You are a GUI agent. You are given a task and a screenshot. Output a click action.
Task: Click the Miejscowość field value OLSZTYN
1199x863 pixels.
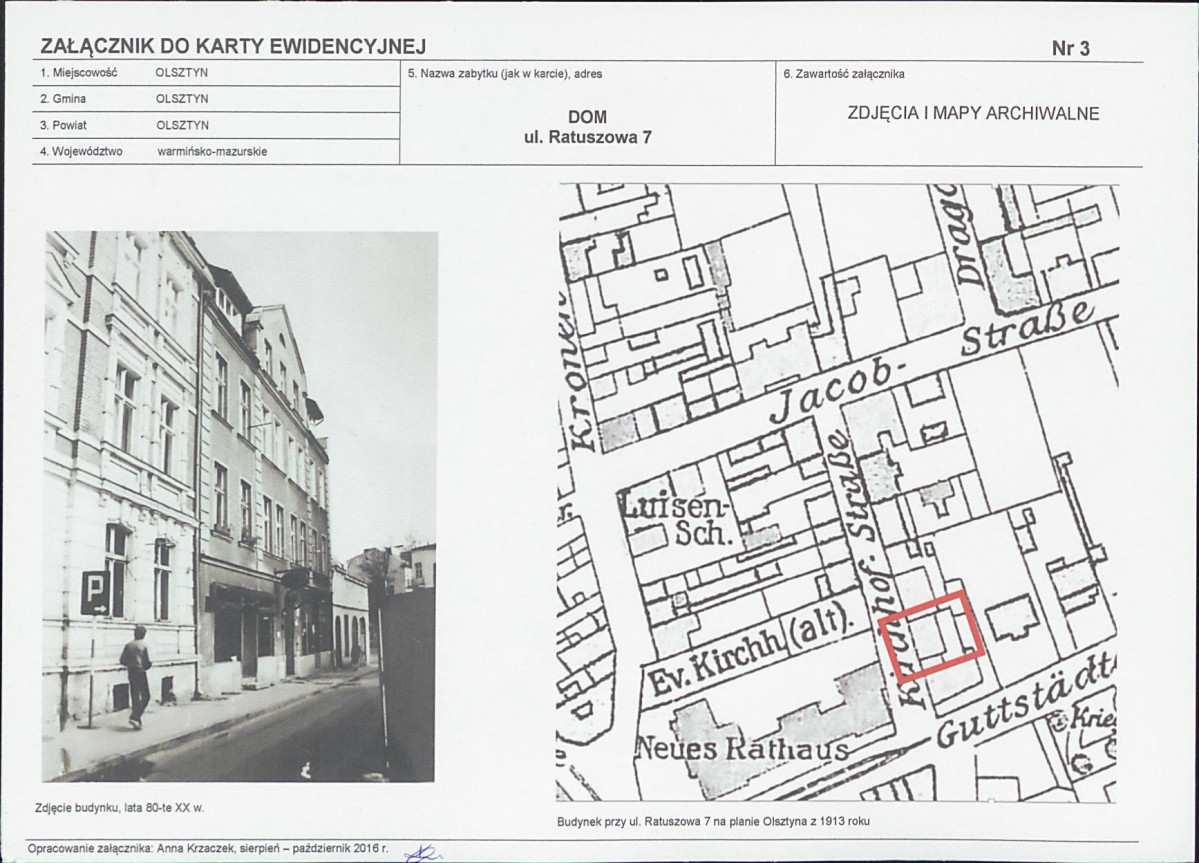point(182,73)
